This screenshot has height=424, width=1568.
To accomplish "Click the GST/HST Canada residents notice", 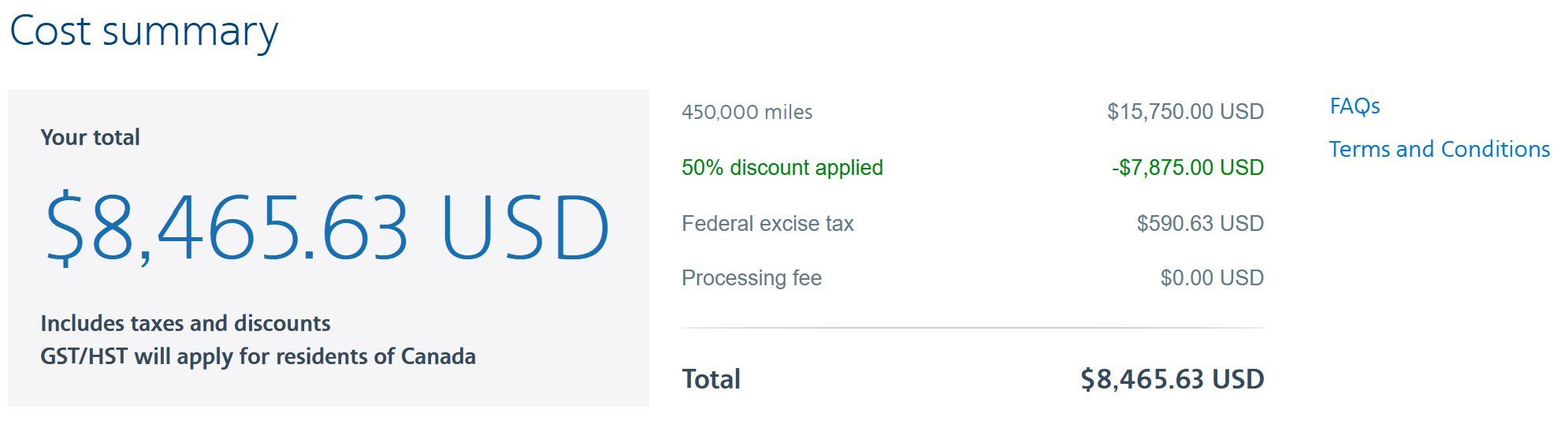I will click(258, 356).
